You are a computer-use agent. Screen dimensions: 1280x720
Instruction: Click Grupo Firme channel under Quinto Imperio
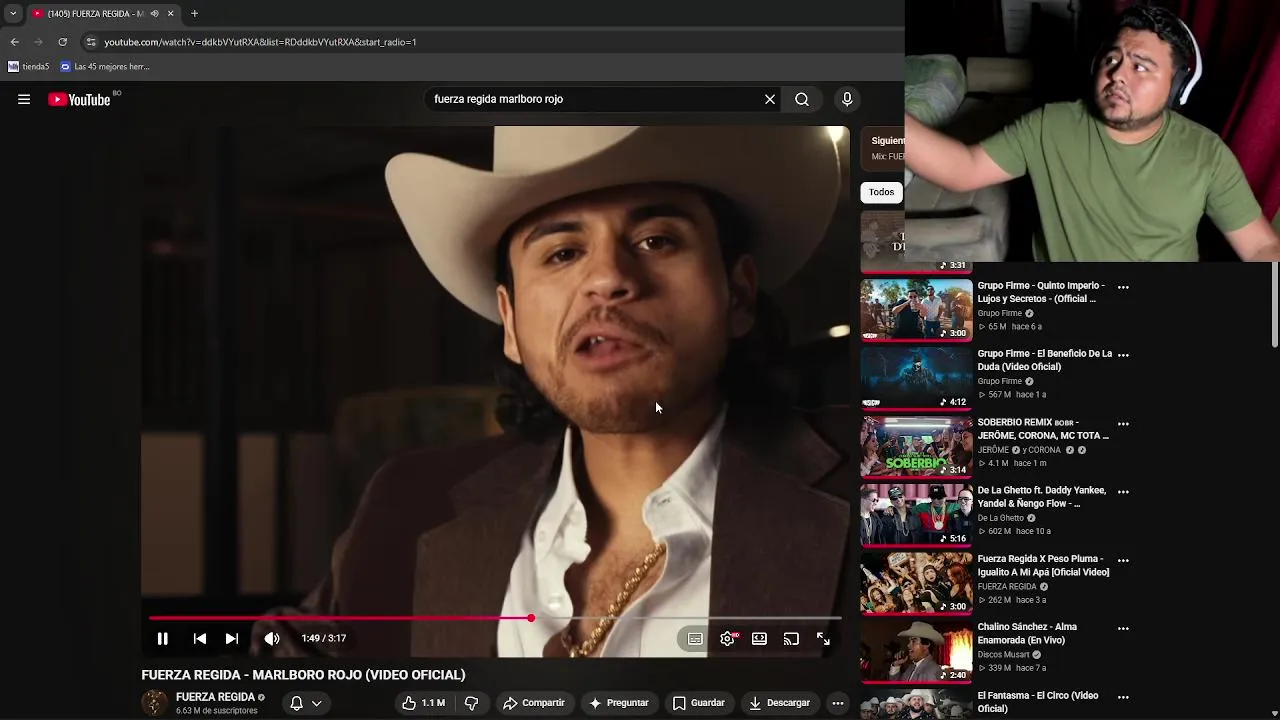[x=1000, y=313]
